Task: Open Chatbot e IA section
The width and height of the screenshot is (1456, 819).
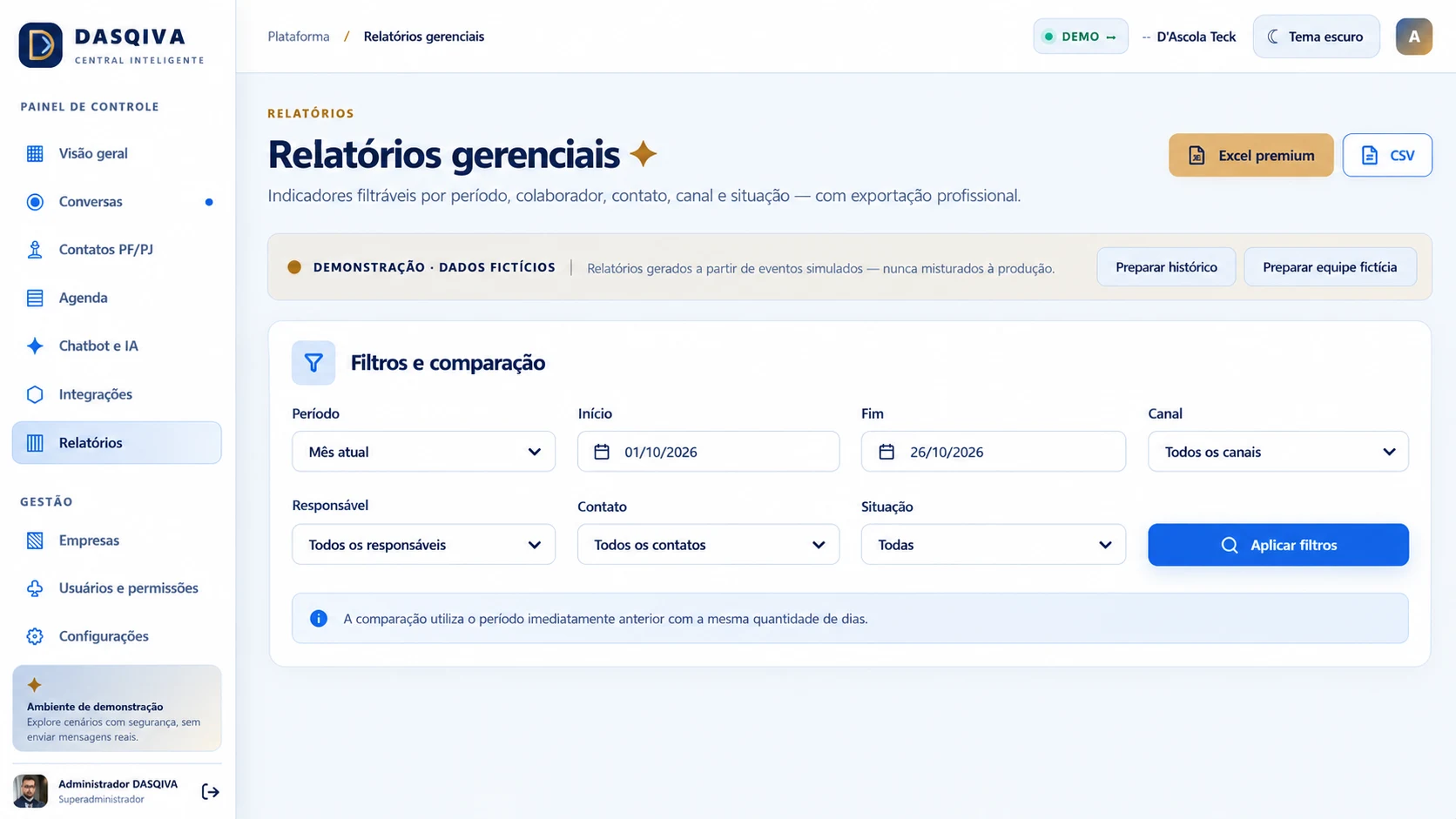Action: pyautogui.click(x=117, y=346)
